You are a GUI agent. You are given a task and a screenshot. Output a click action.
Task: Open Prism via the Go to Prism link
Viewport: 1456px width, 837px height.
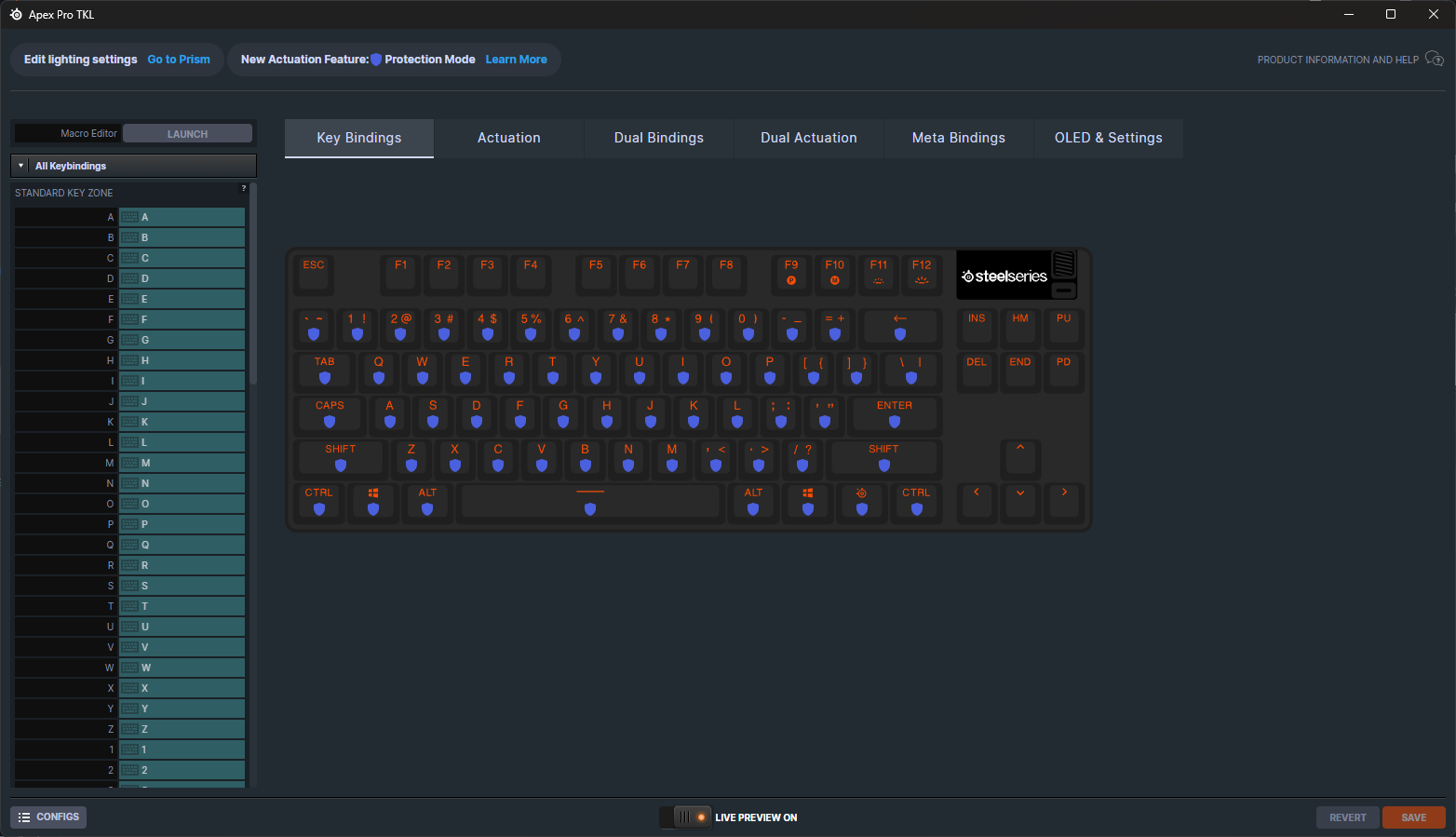[x=178, y=59]
